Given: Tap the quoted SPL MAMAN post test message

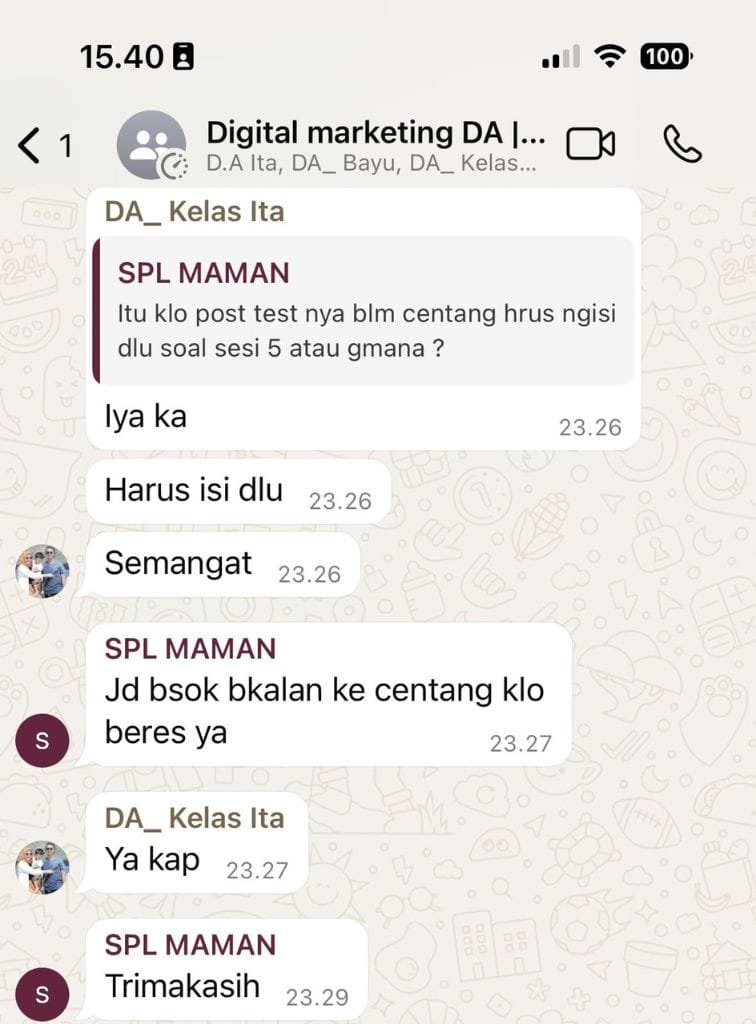Looking at the screenshot, I should [364, 311].
